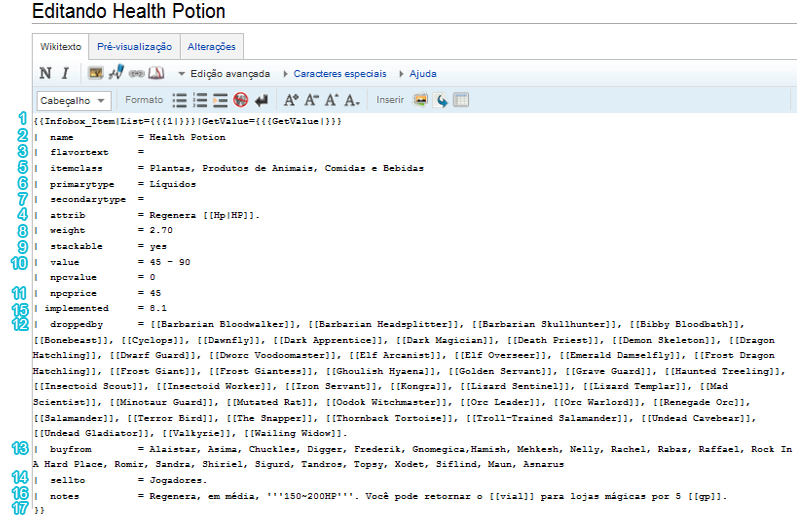This screenshot has height=515, width=797.
Task: Collapse the Edição avançada section
Action: tap(224, 74)
